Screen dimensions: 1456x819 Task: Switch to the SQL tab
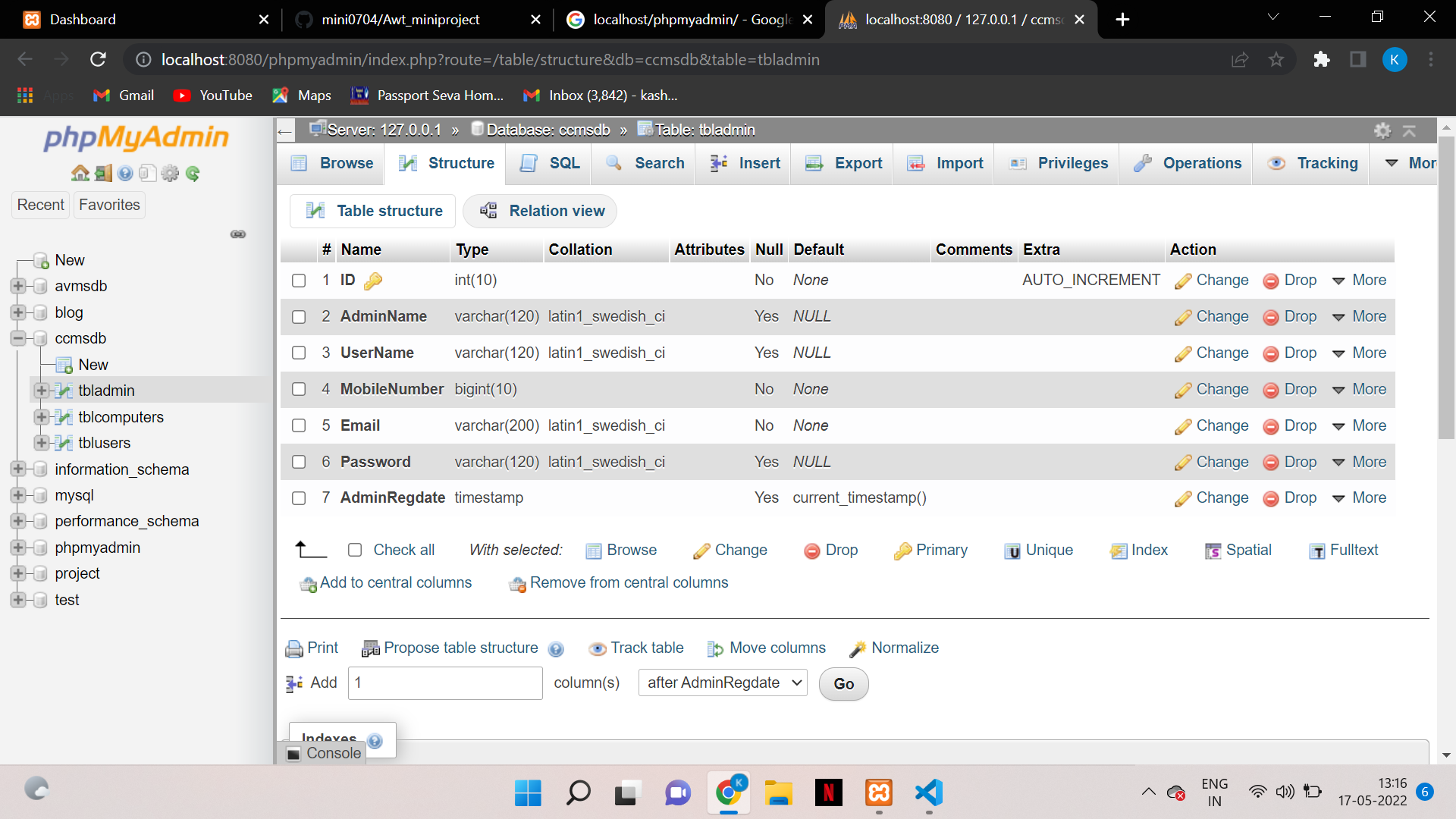tap(551, 163)
